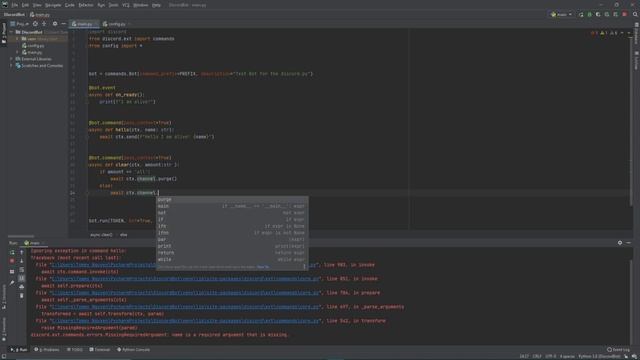The image size is (640, 360).
Task: Expand Scratches and Consoles node
Action: coord(12,66)
